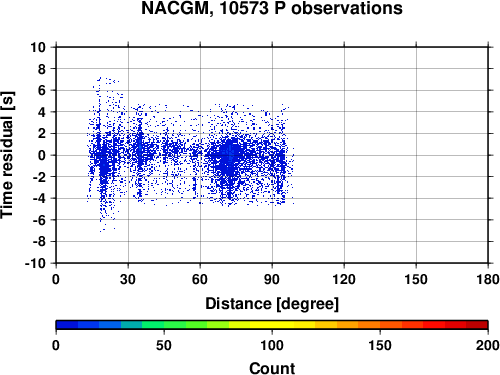The height and width of the screenshot is (375, 500).
Task: Click the x-axis tick label '60'
Action: pos(200,279)
